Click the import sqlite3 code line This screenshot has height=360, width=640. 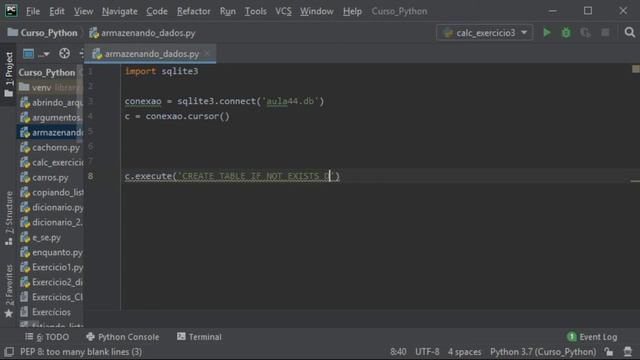point(161,71)
